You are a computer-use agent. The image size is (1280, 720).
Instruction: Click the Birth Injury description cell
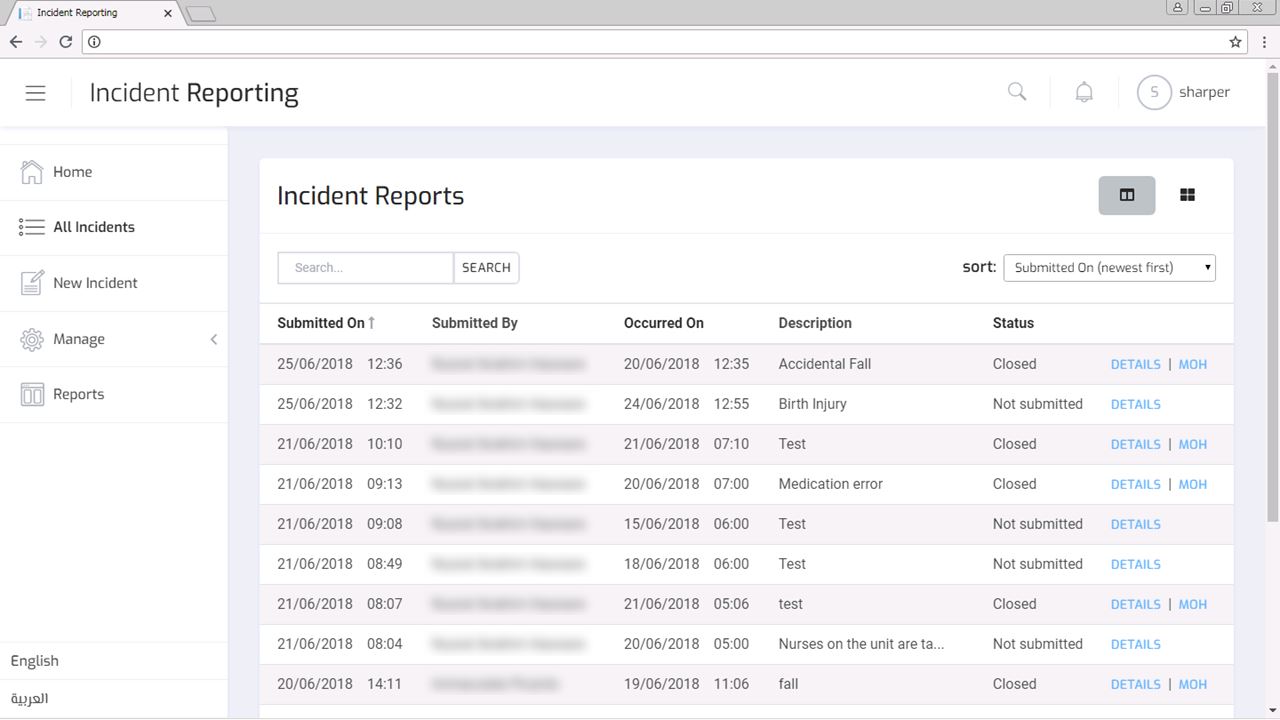click(813, 404)
